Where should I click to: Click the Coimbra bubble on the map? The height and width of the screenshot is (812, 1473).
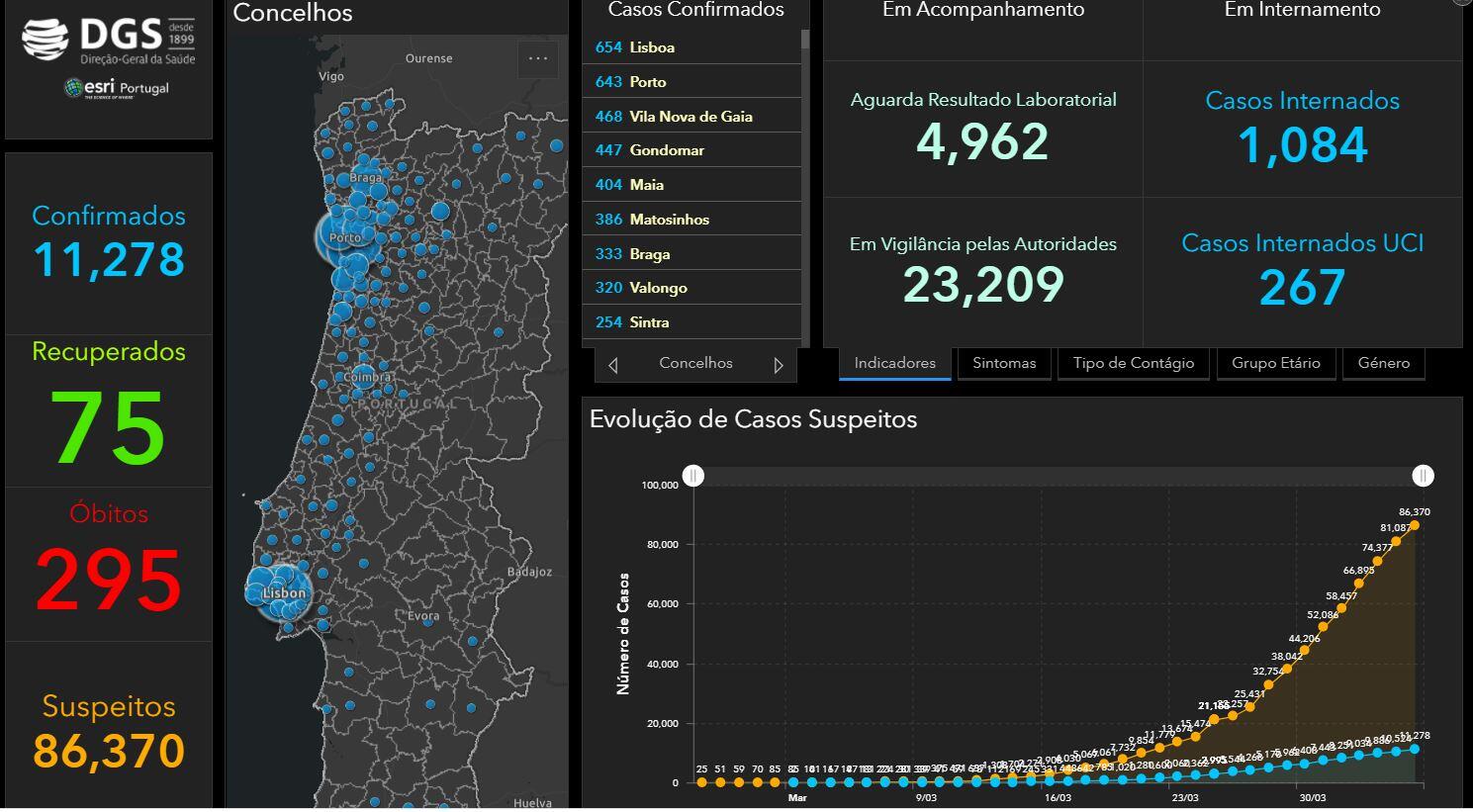(x=359, y=377)
